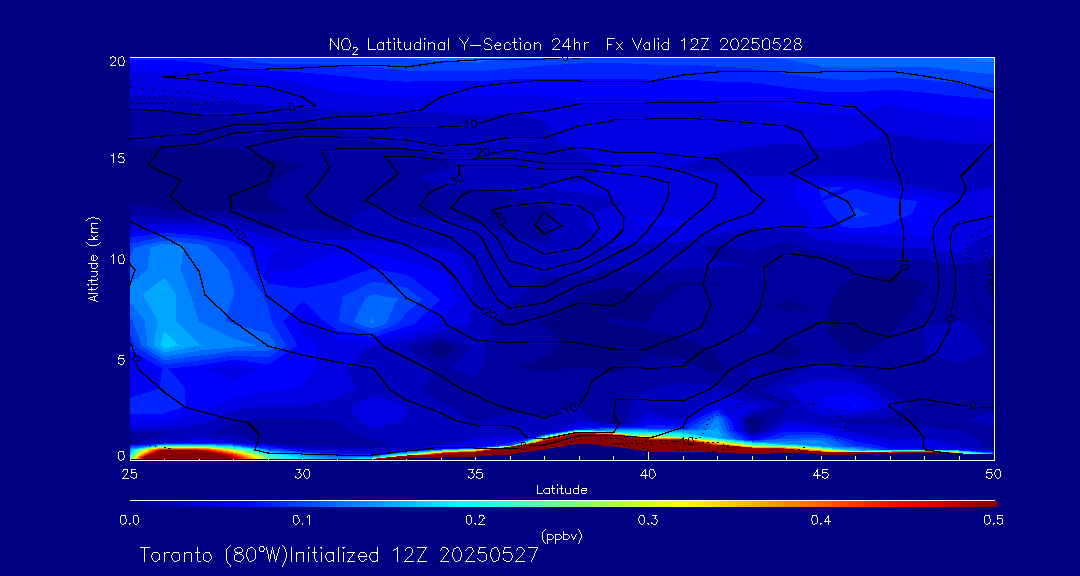Click the color scale label "0.5"
Screen dimensions: 1080x576
pyautogui.click(x=993, y=520)
